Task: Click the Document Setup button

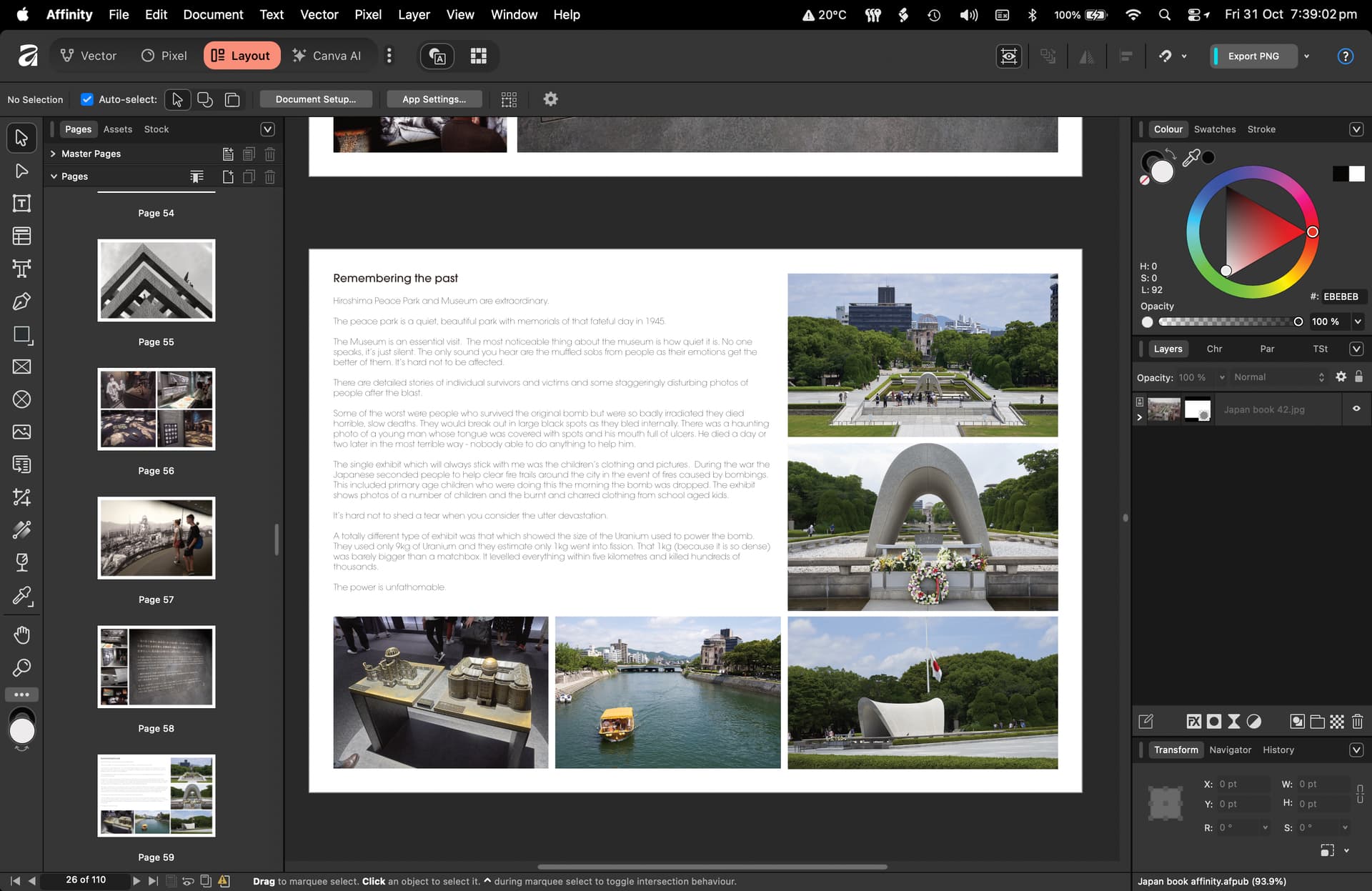Action: [x=315, y=99]
